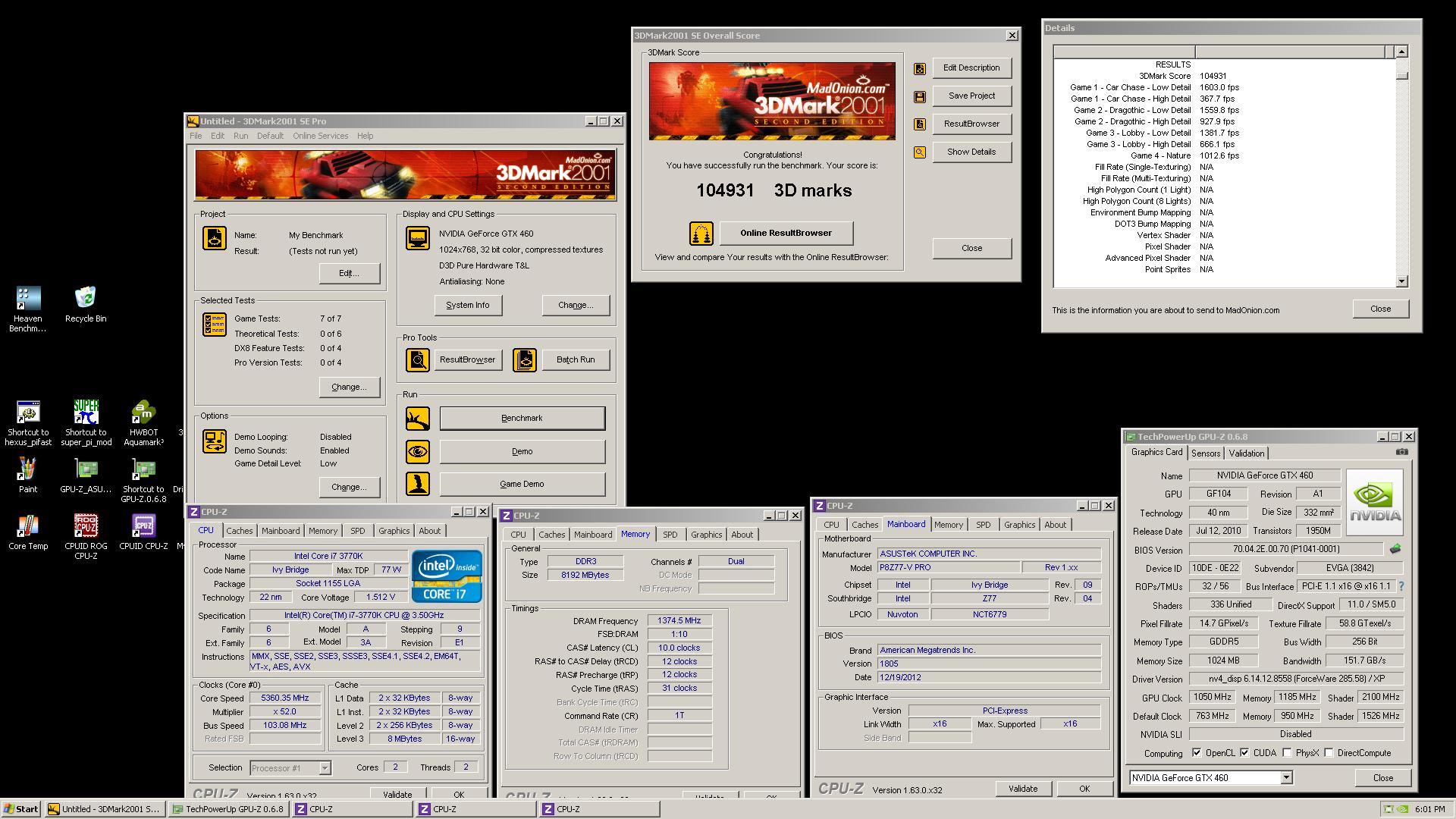Click the Demo eye icon
Viewport: 1456px width, 819px height.
click(417, 452)
